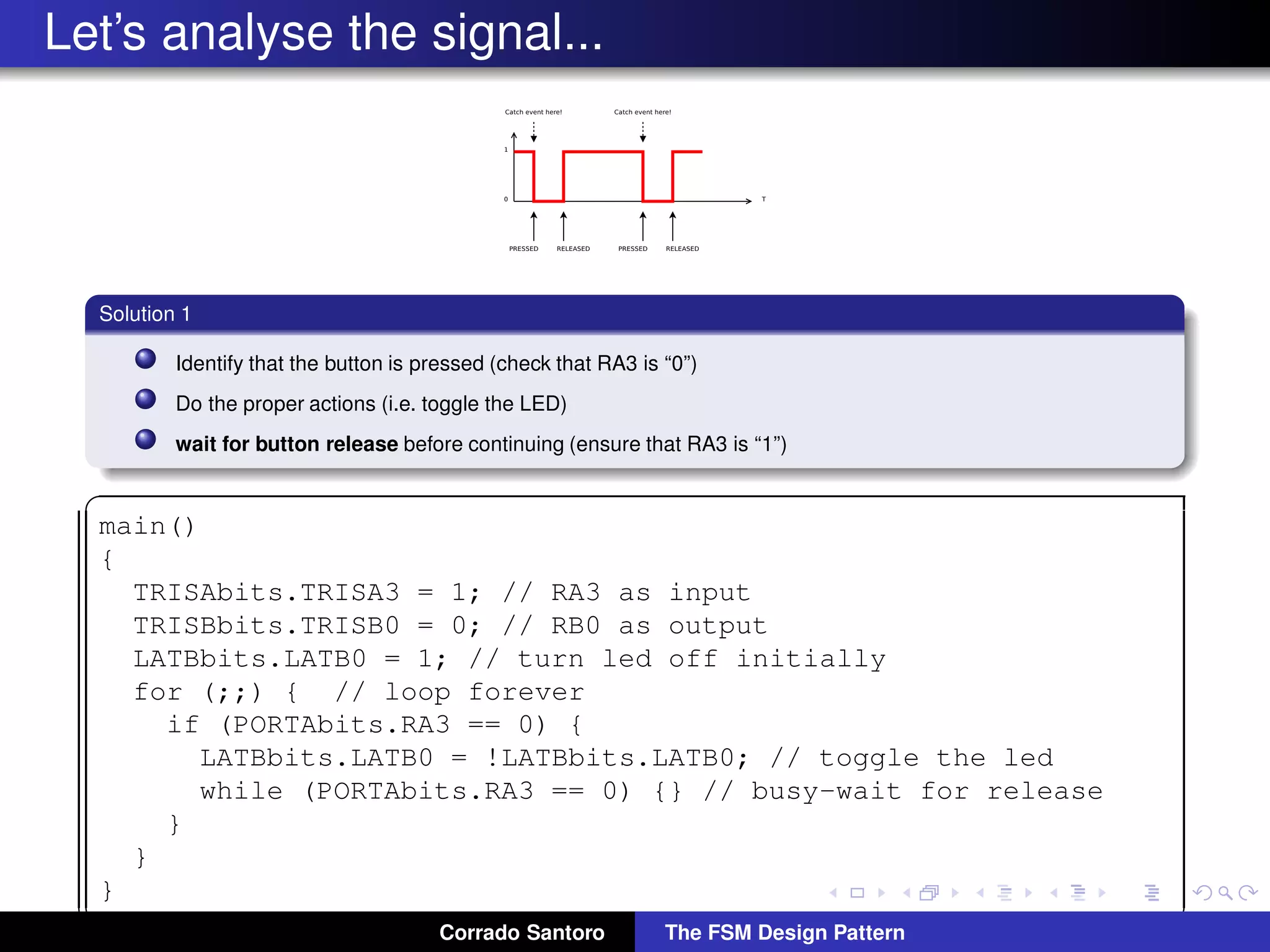Click the previous subsection arrow in navigation bar
This screenshot has height=952, width=1270.
click(x=980, y=892)
